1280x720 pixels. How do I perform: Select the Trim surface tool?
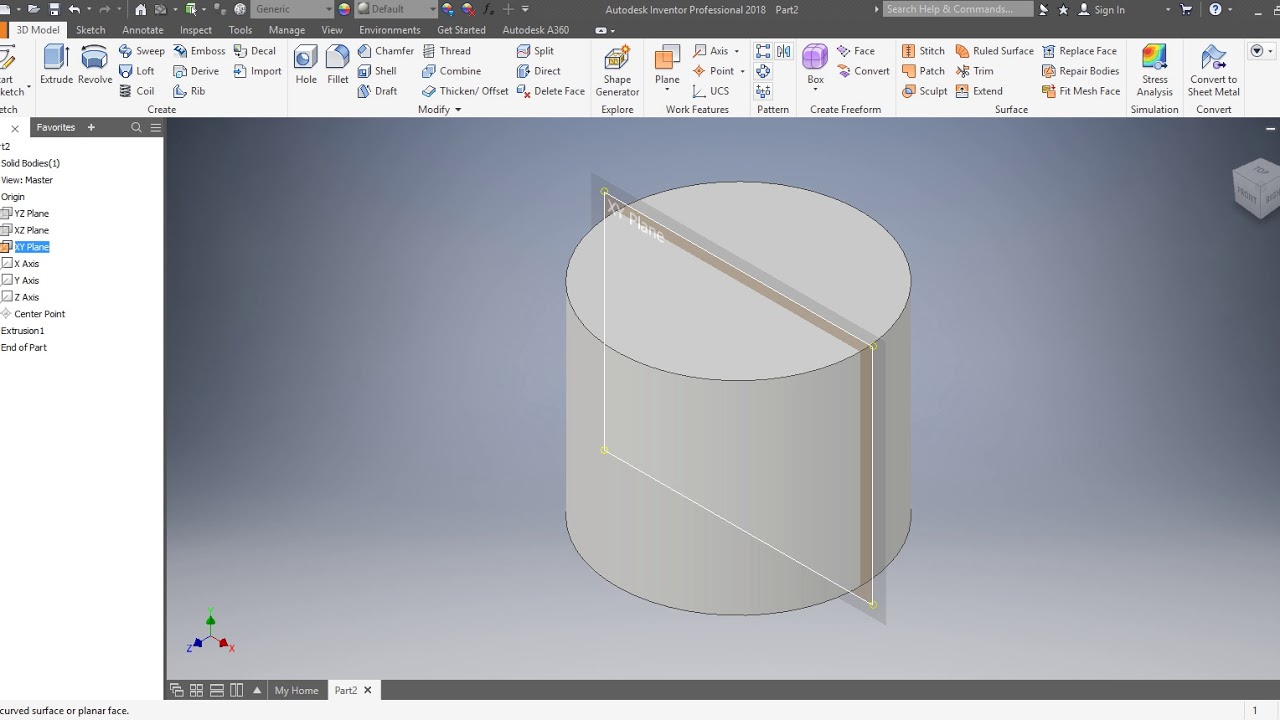tap(974, 71)
